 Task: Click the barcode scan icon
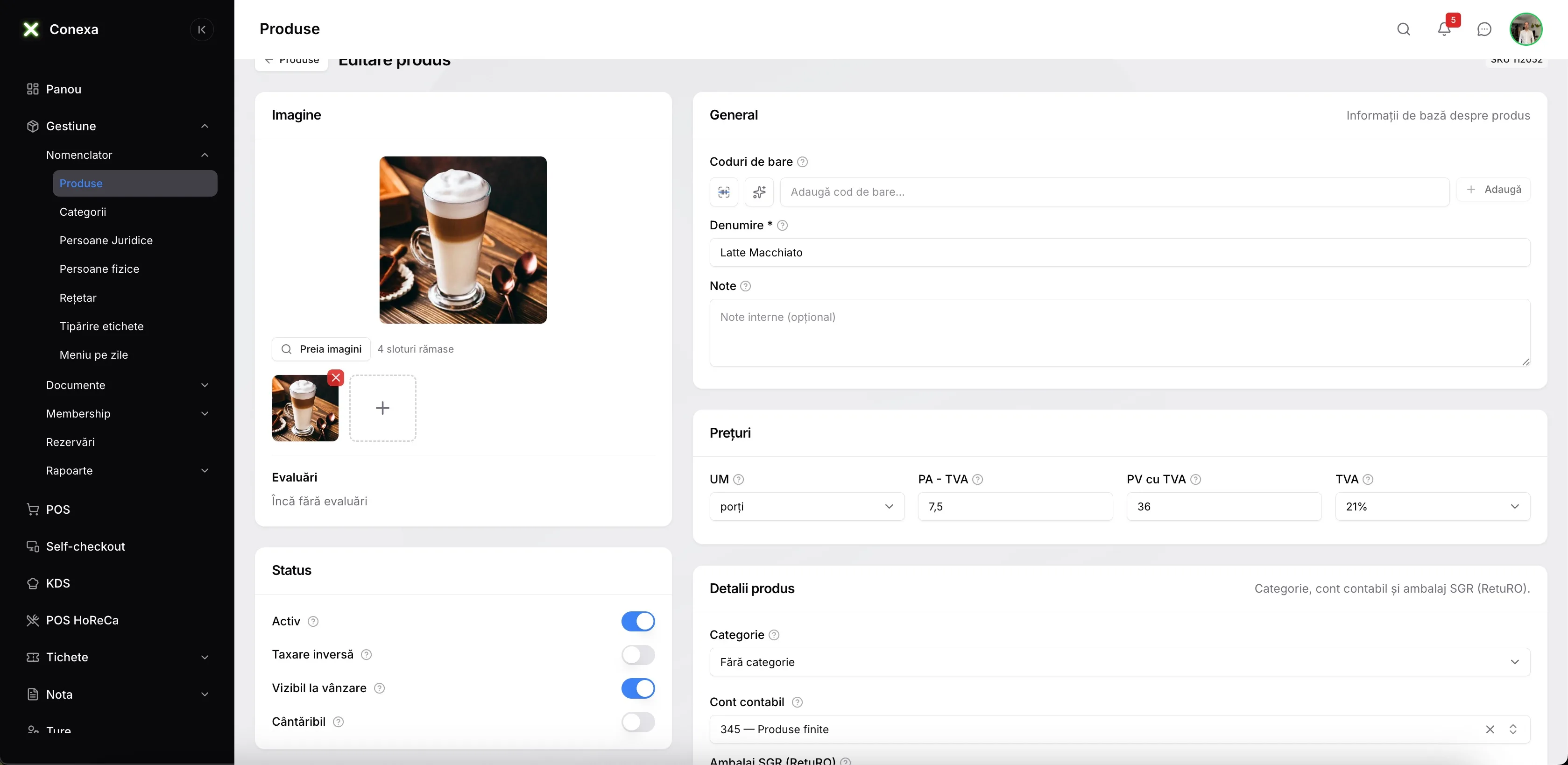point(724,191)
